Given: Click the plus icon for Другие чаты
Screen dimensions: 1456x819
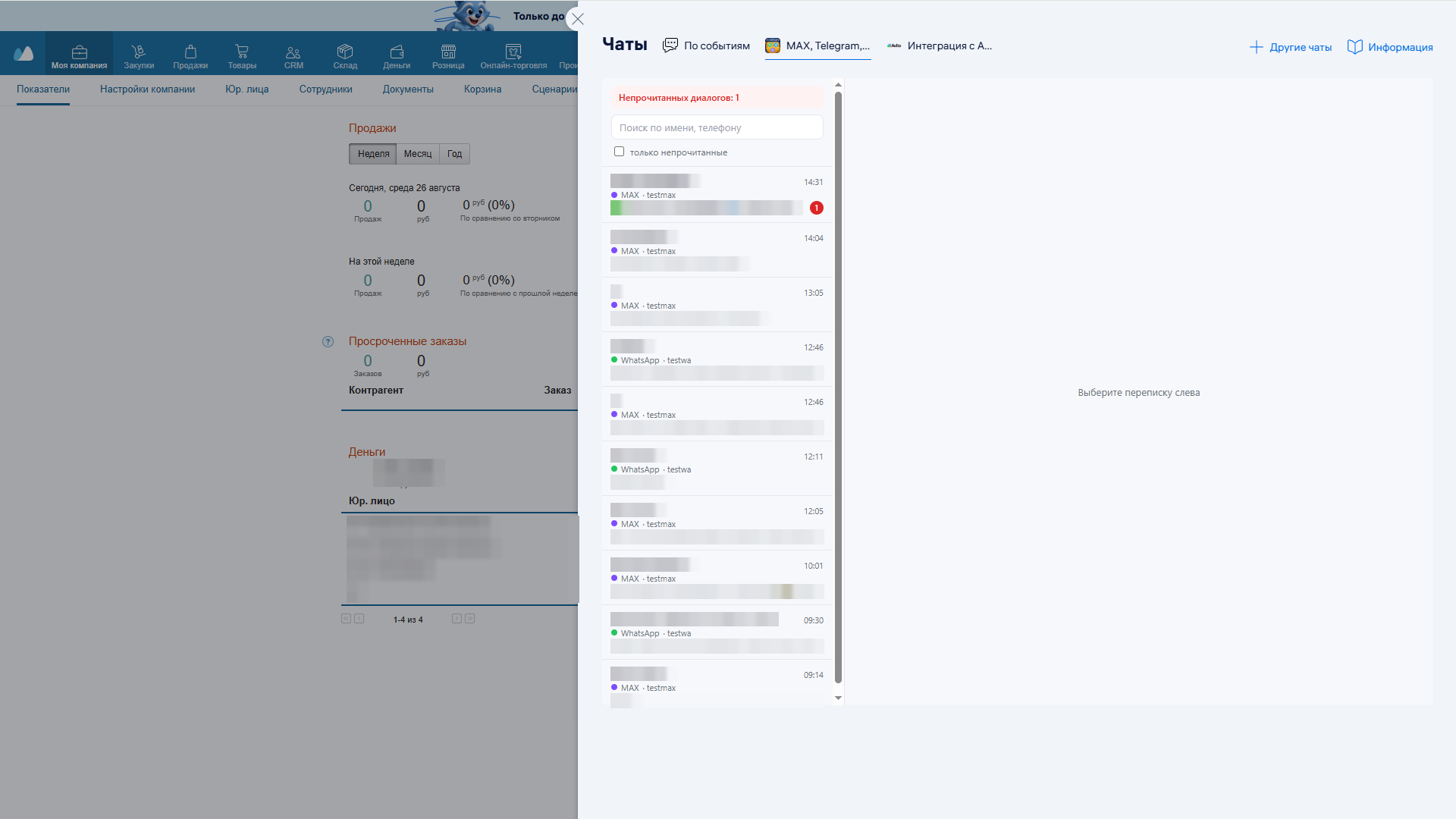Looking at the screenshot, I should pos(1256,47).
